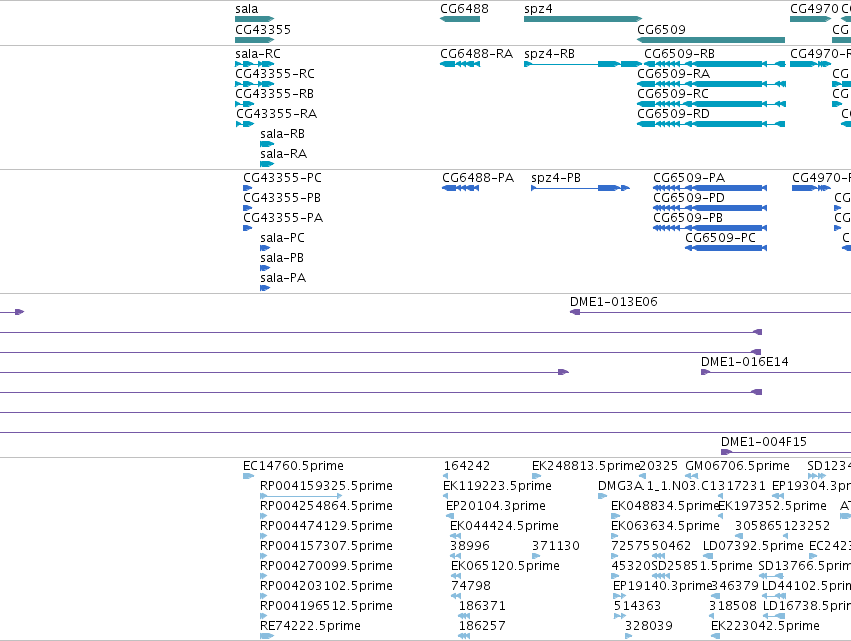This screenshot has height=641, width=851.
Task: Select the sala gene label
Action: 246,9
